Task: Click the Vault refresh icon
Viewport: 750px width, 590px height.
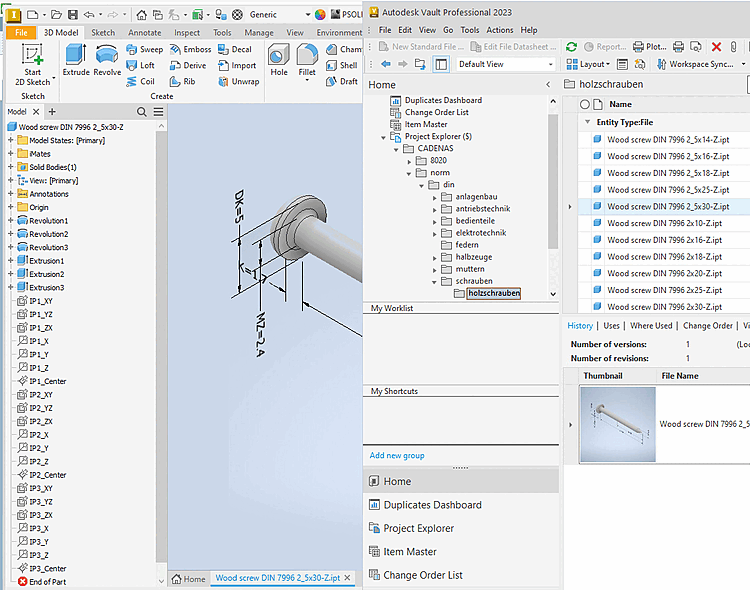Action: [571, 47]
